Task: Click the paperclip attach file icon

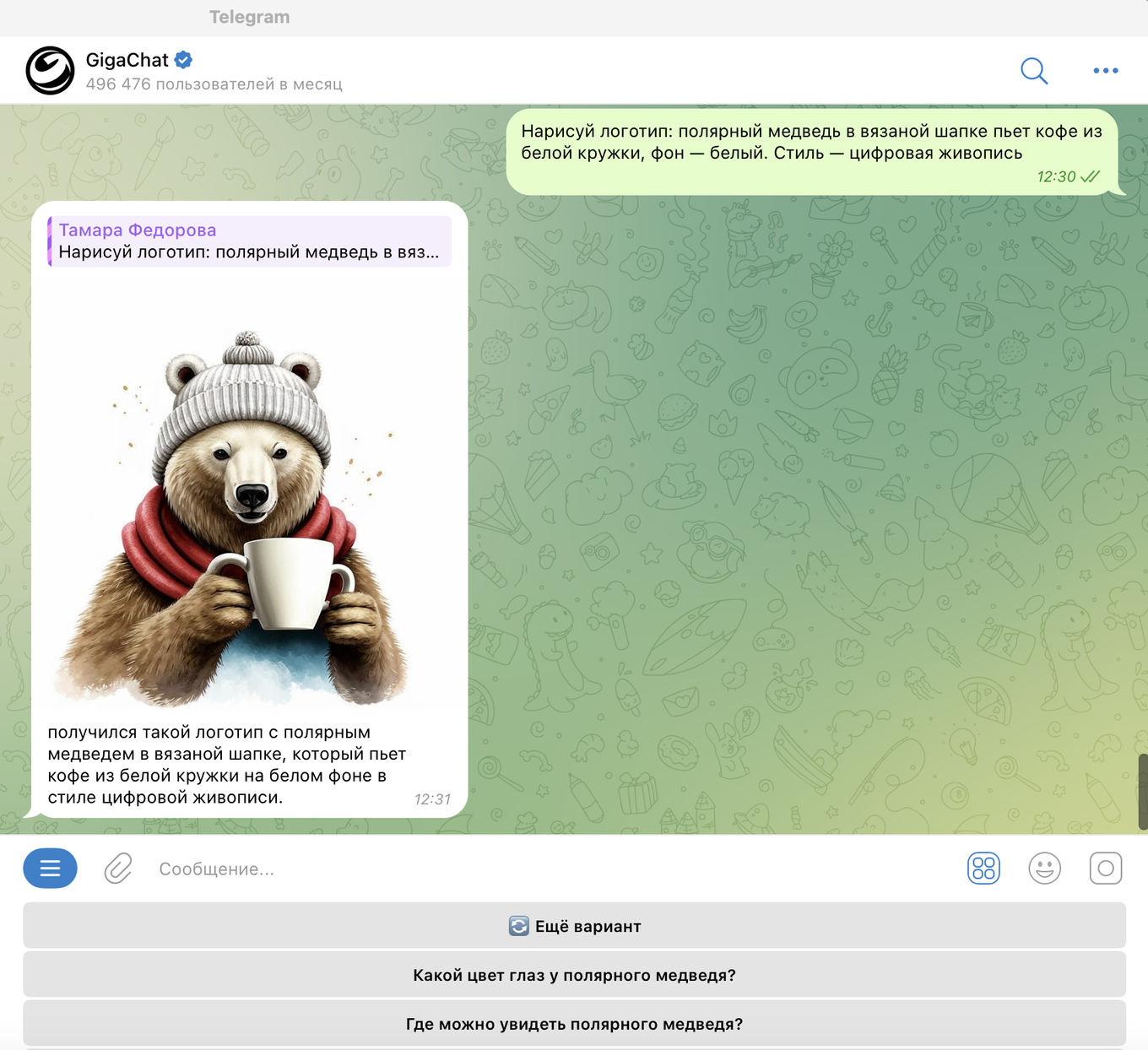Action: 118,869
